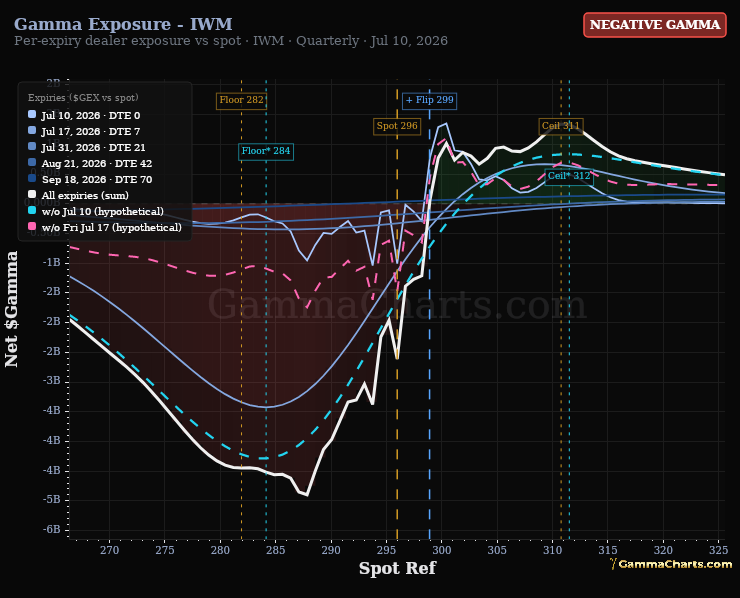Viewport: 740px width, 598px height.
Task: Toggle Jul 31, 2026 DTE 21 legend entry
Action: coord(87,147)
